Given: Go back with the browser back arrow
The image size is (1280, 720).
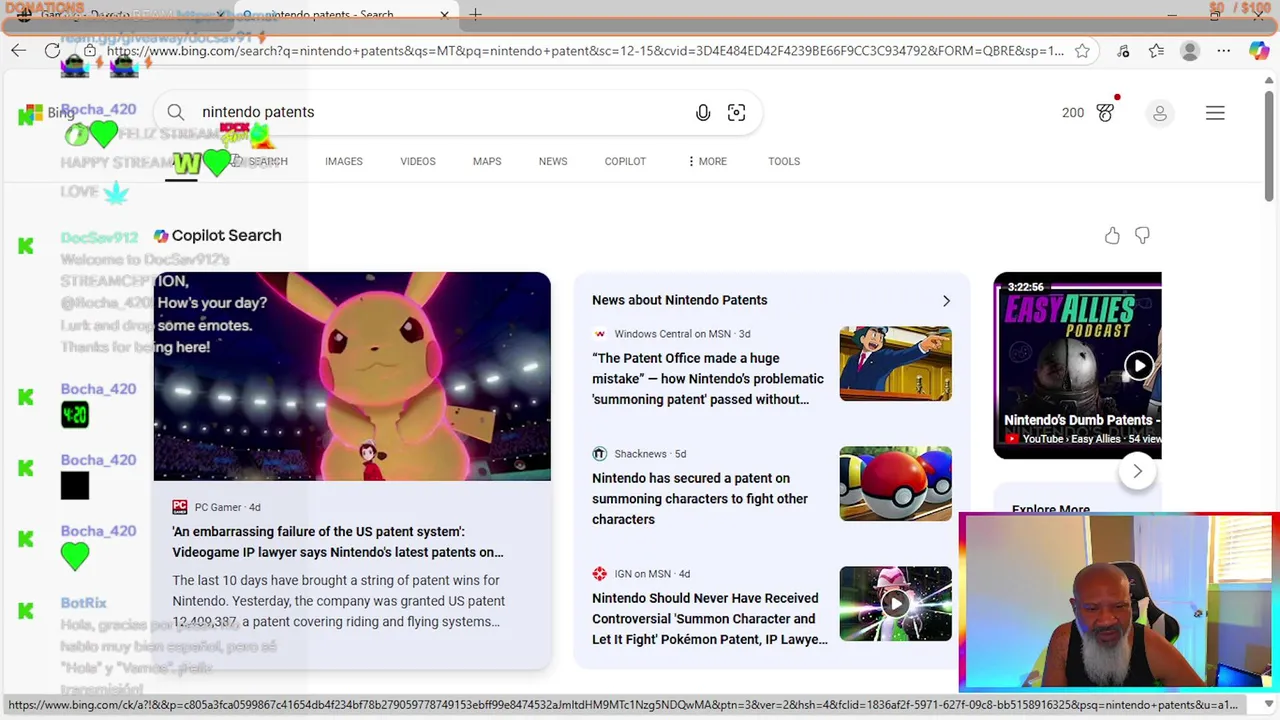Looking at the screenshot, I should click(19, 51).
